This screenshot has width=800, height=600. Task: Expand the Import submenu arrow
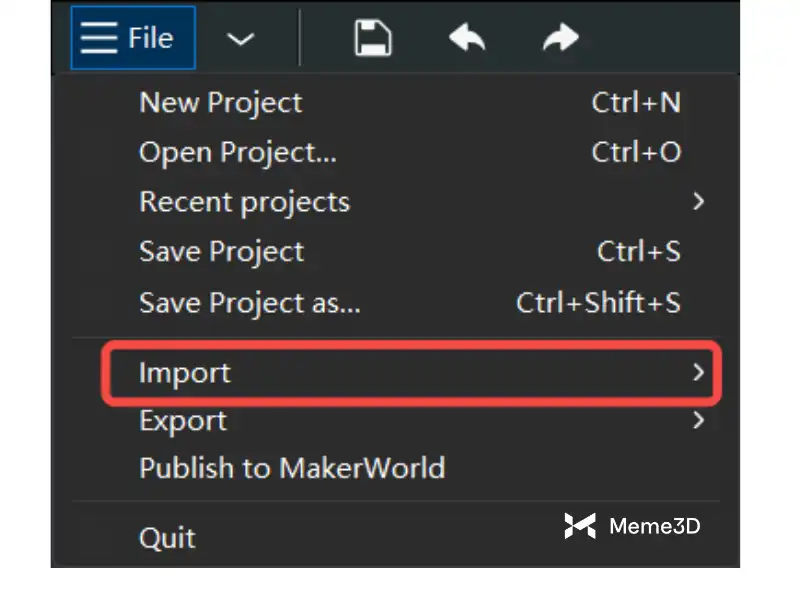click(698, 373)
